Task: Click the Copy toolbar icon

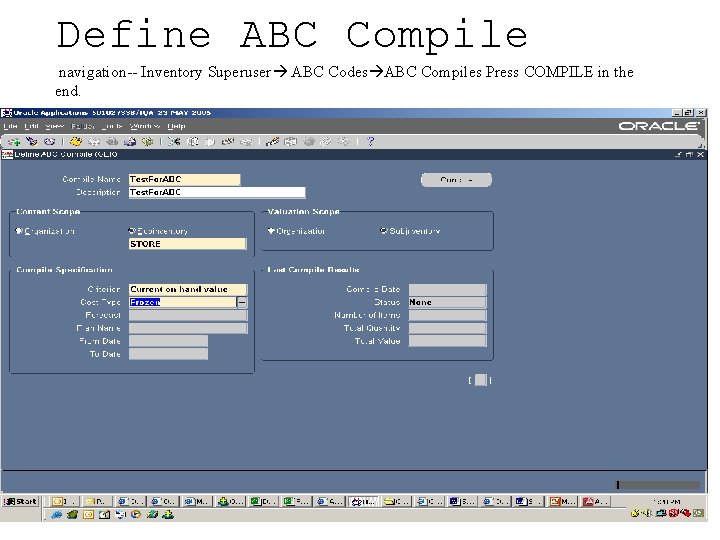Action: [x=192, y=142]
